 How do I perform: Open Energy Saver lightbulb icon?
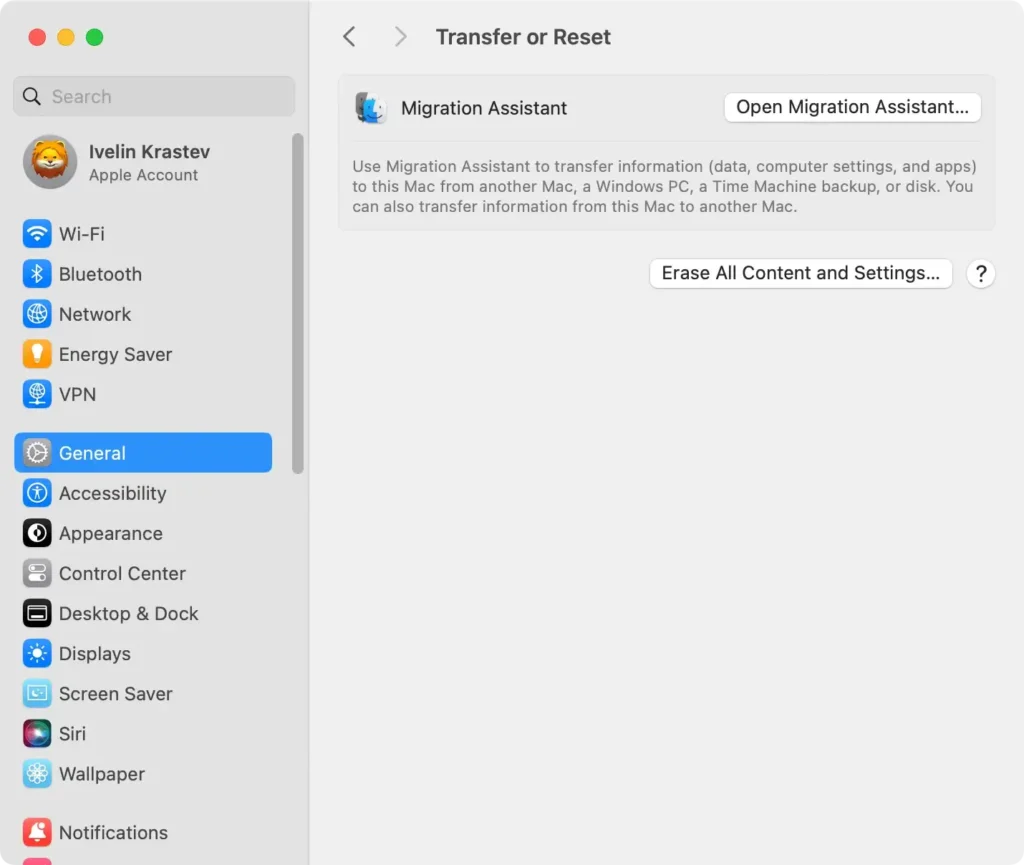tap(37, 354)
